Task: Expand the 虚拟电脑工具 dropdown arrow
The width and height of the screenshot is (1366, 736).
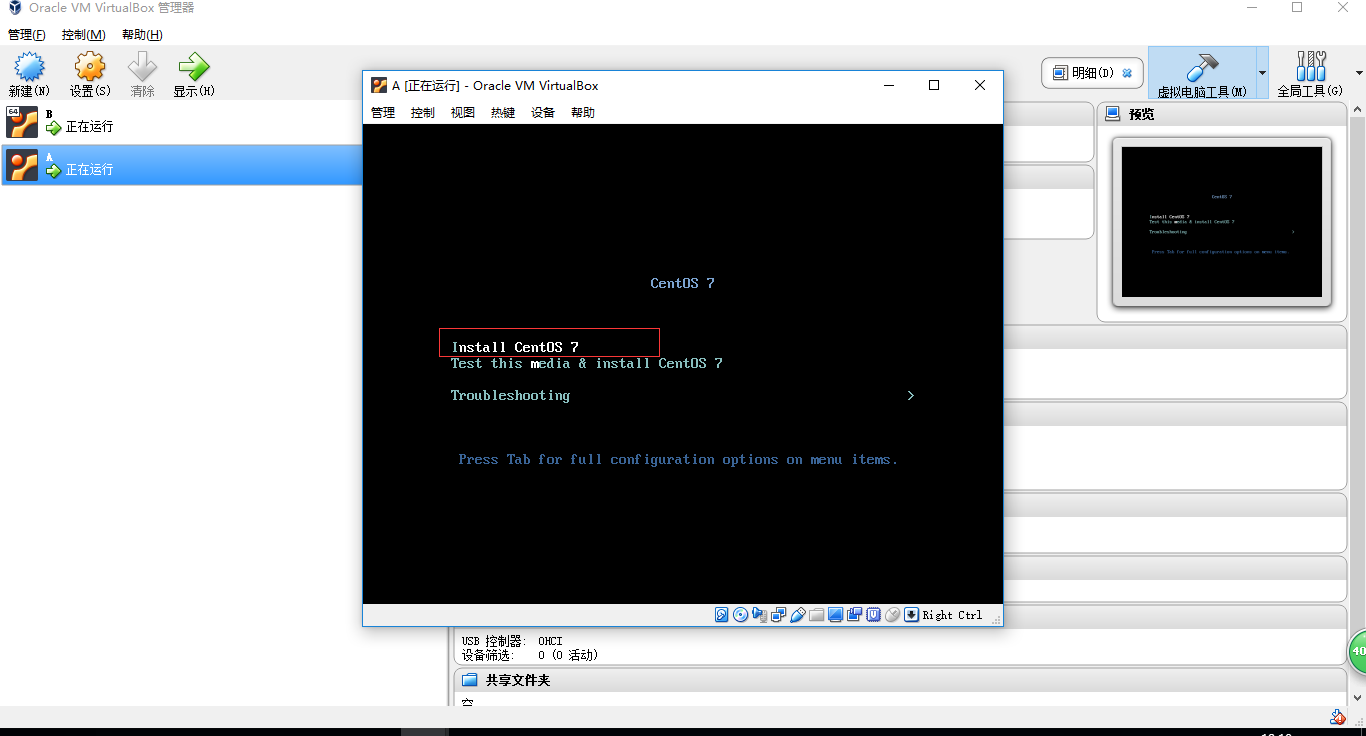Action: (x=1262, y=73)
